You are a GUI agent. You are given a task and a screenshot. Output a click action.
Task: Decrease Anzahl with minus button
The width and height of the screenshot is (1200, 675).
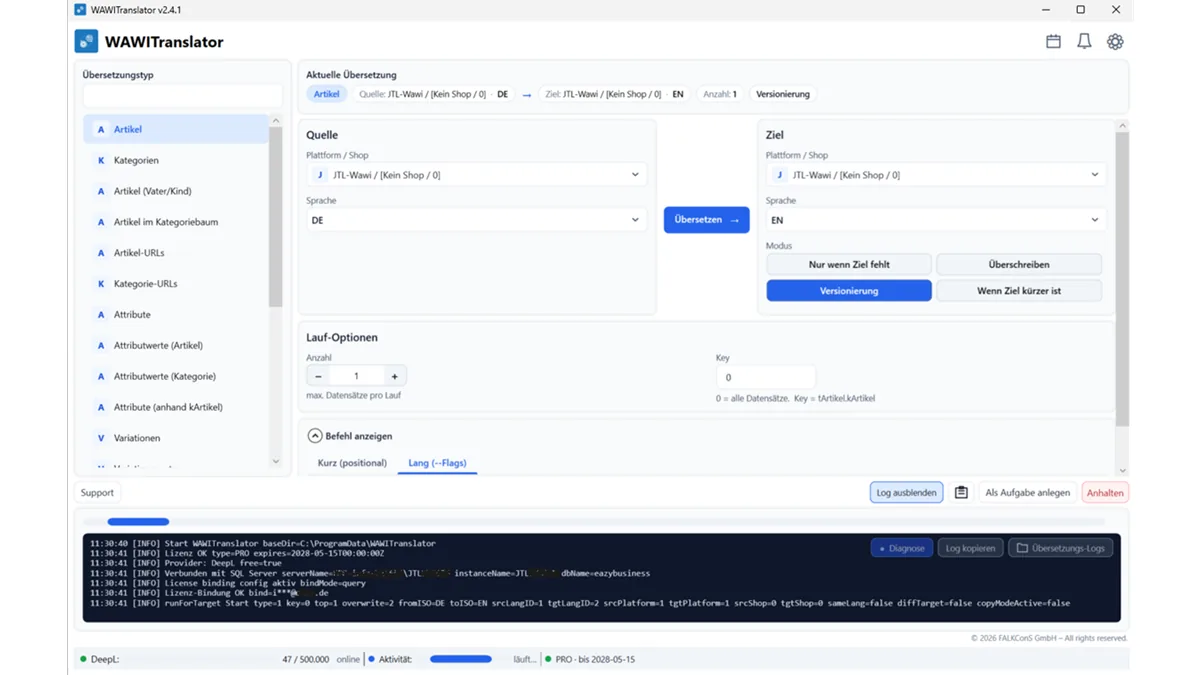point(318,376)
